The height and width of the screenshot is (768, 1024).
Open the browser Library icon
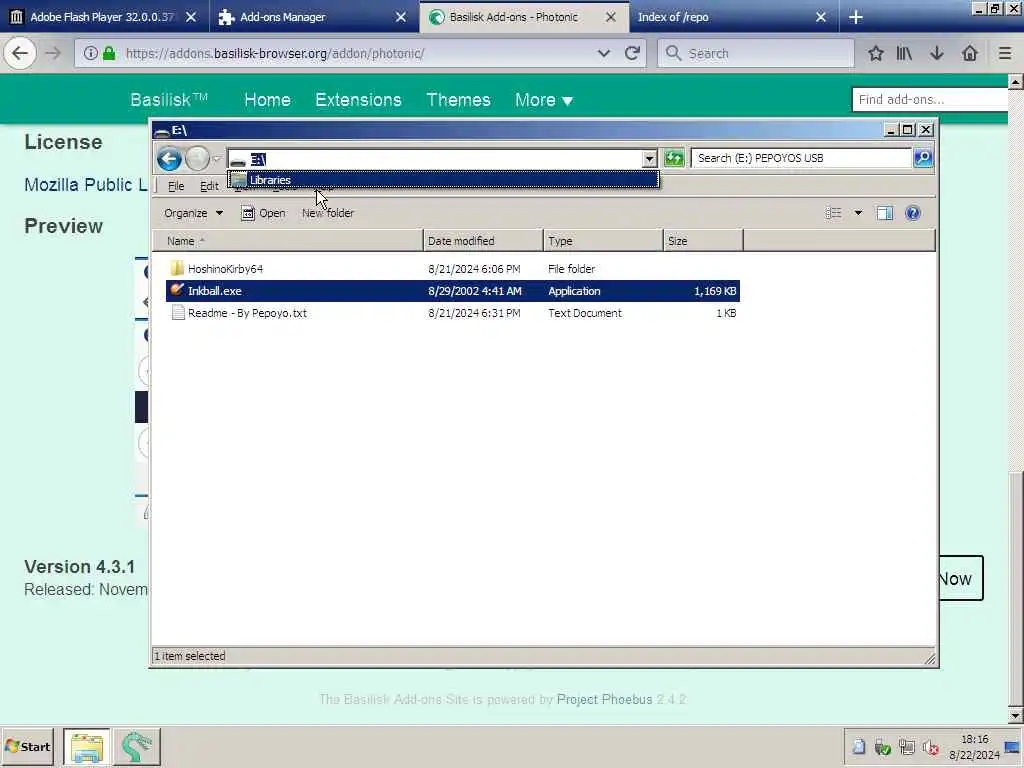click(904, 53)
